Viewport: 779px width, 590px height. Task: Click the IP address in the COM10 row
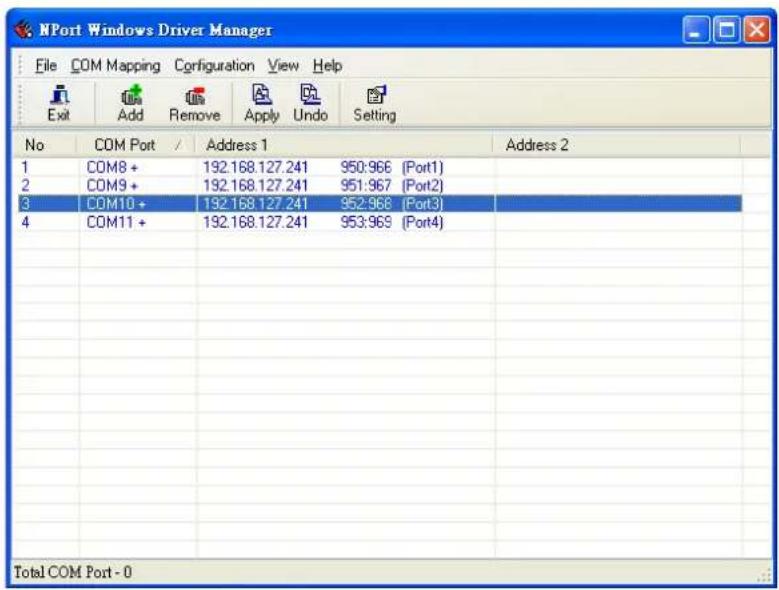click(256, 204)
